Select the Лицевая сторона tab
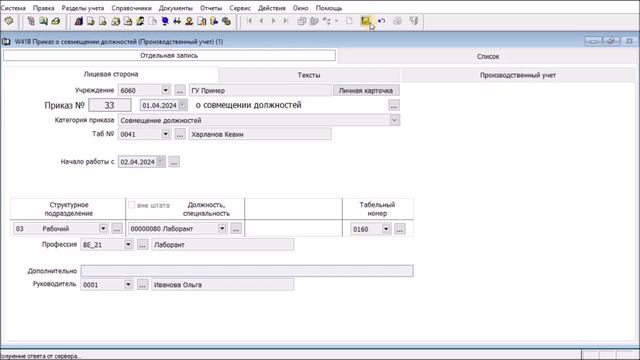 111,74
